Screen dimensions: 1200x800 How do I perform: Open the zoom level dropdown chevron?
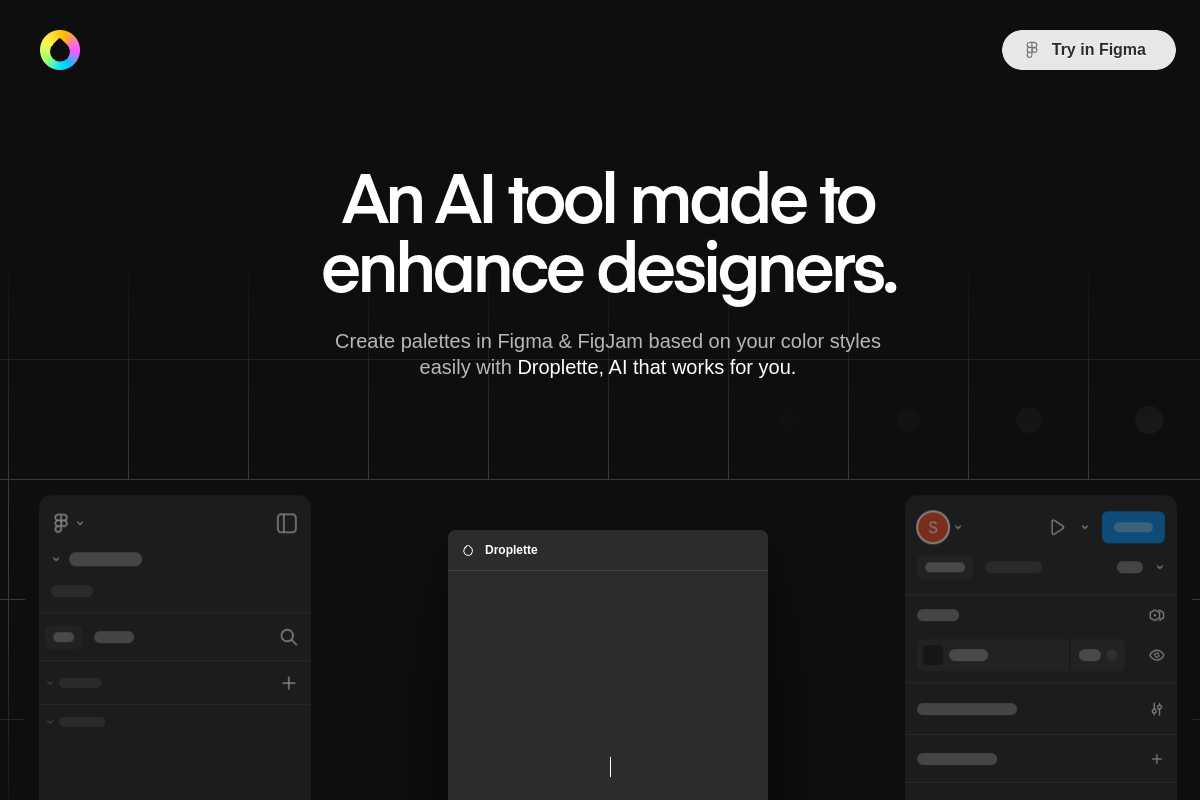coord(1160,567)
